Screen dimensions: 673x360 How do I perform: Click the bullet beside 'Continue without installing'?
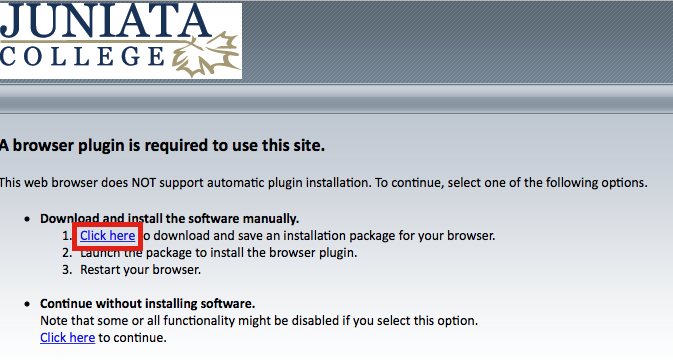click(x=27, y=304)
